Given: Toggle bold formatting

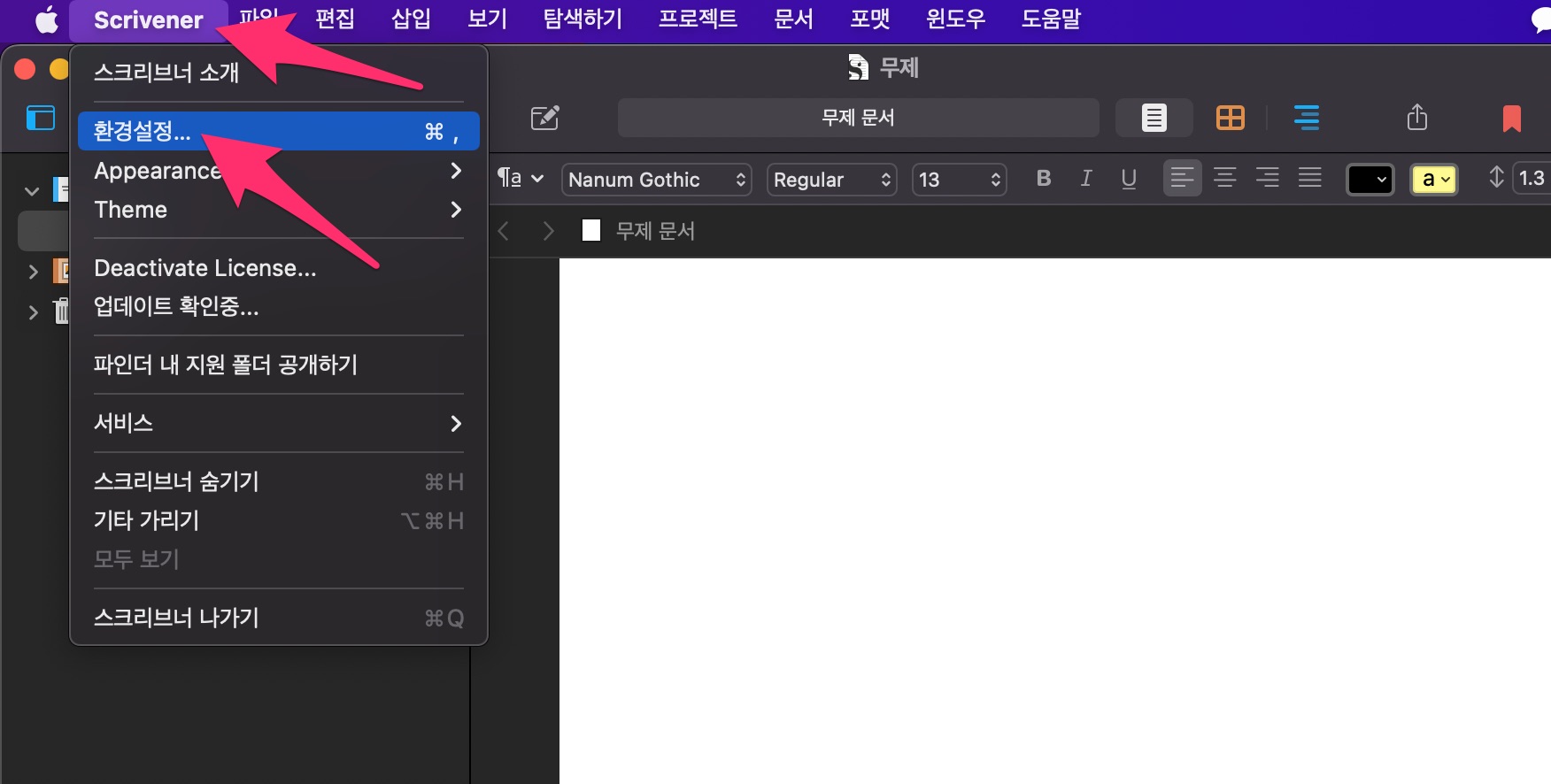Looking at the screenshot, I should click(1044, 179).
